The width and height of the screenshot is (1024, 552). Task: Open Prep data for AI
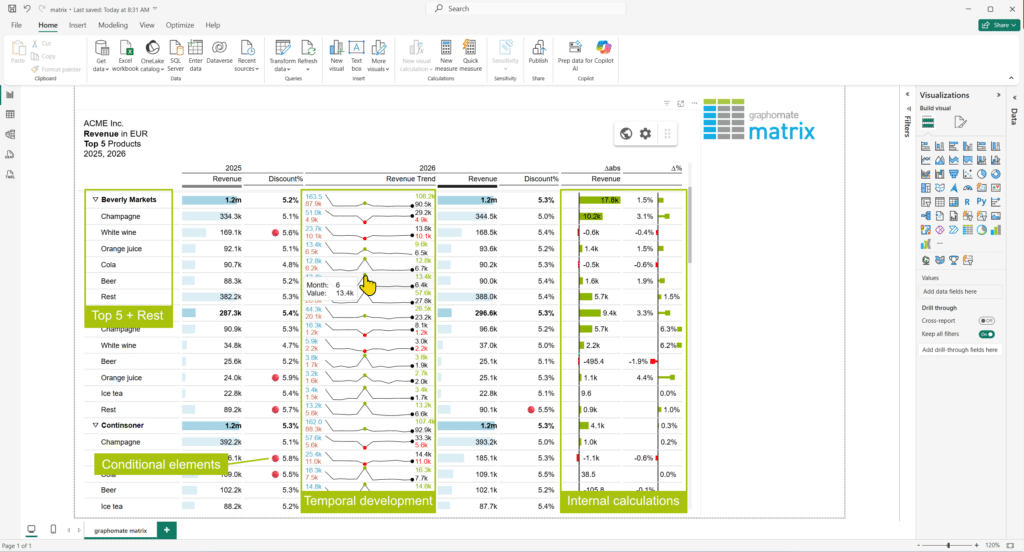pos(575,56)
